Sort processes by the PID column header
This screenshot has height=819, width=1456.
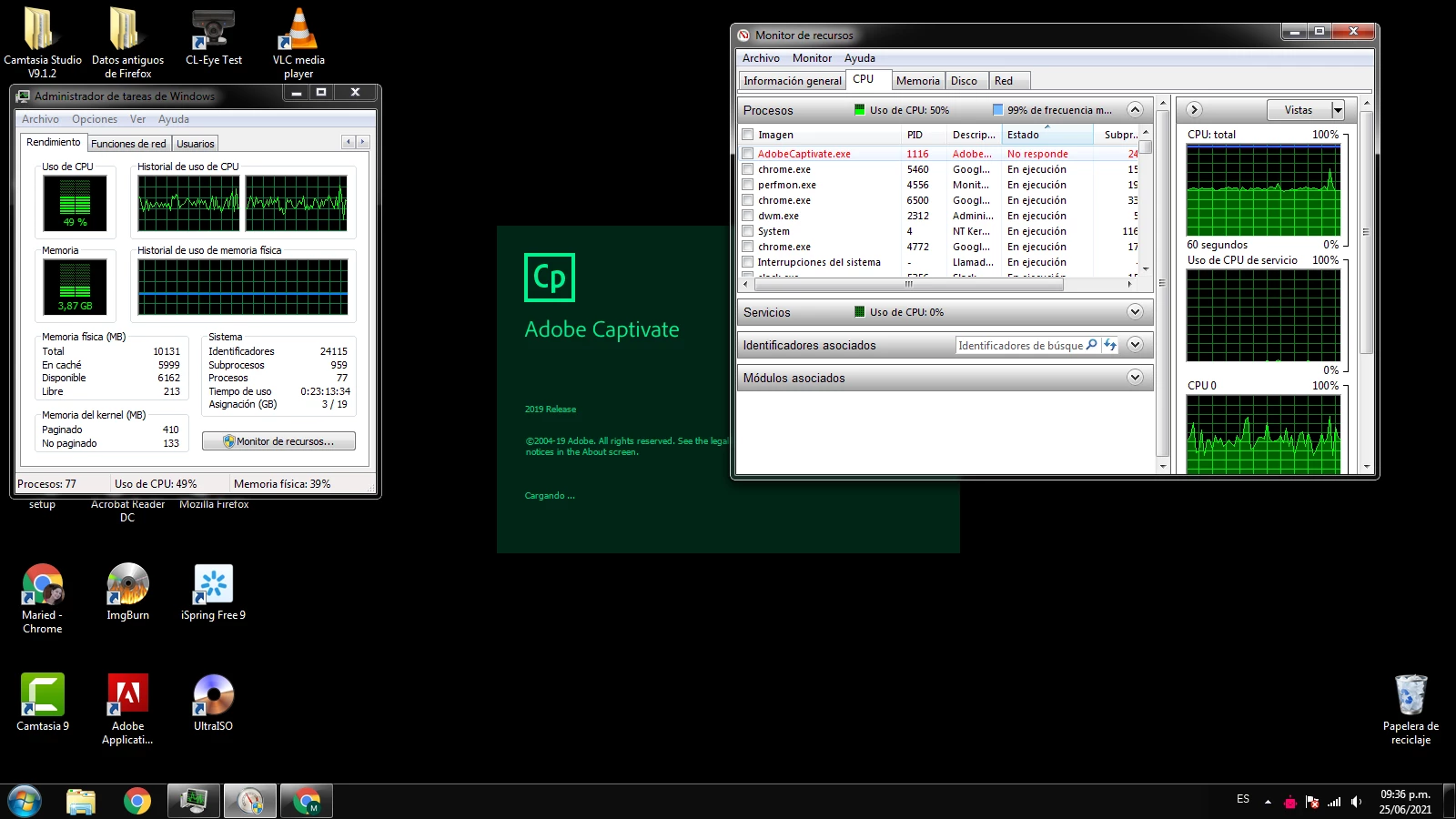pyautogui.click(x=925, y=135)
